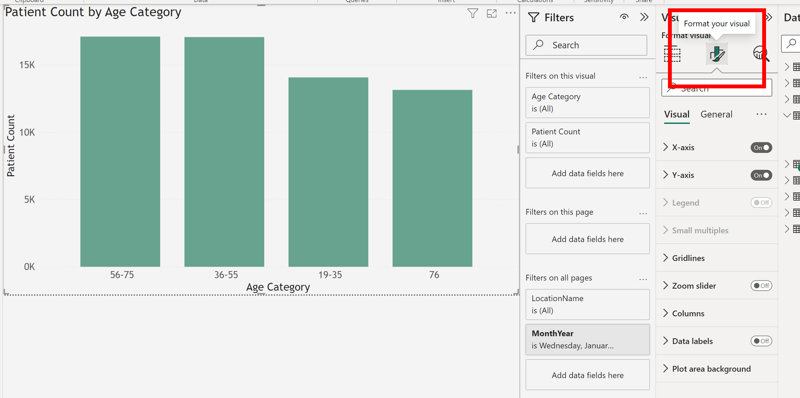Expand the Zoom slider section
Image resolution: width=800 pixels, height=398 pixels.
click(665, 286)
